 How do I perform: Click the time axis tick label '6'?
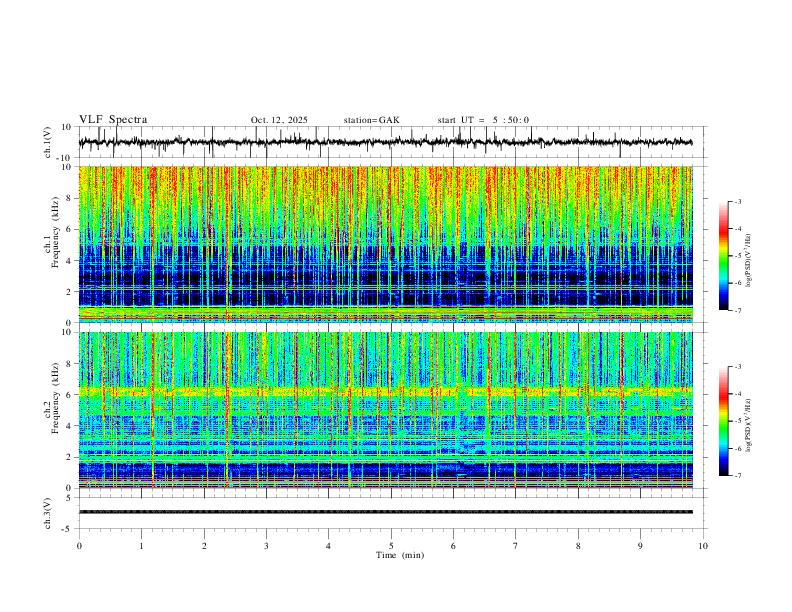(x=453, y=546)
